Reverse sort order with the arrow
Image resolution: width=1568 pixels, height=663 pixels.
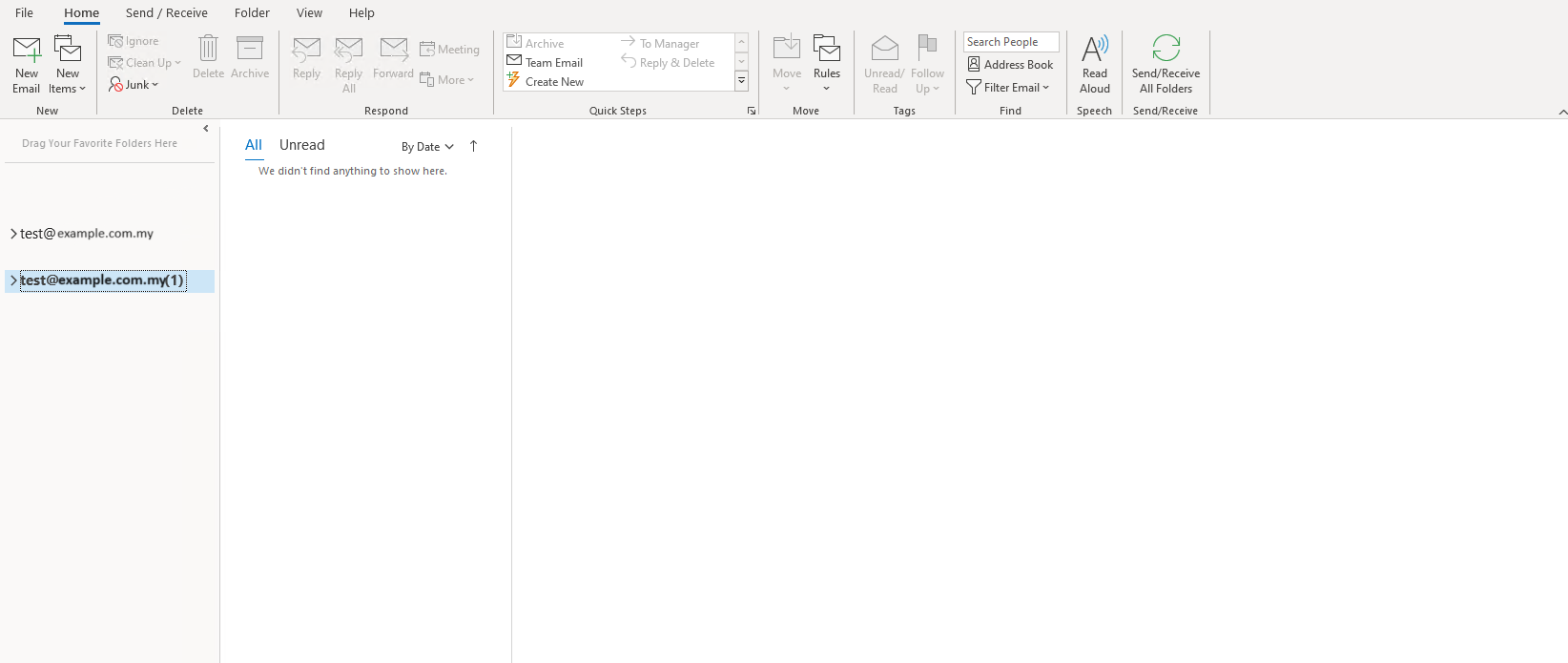coord(473,146)
